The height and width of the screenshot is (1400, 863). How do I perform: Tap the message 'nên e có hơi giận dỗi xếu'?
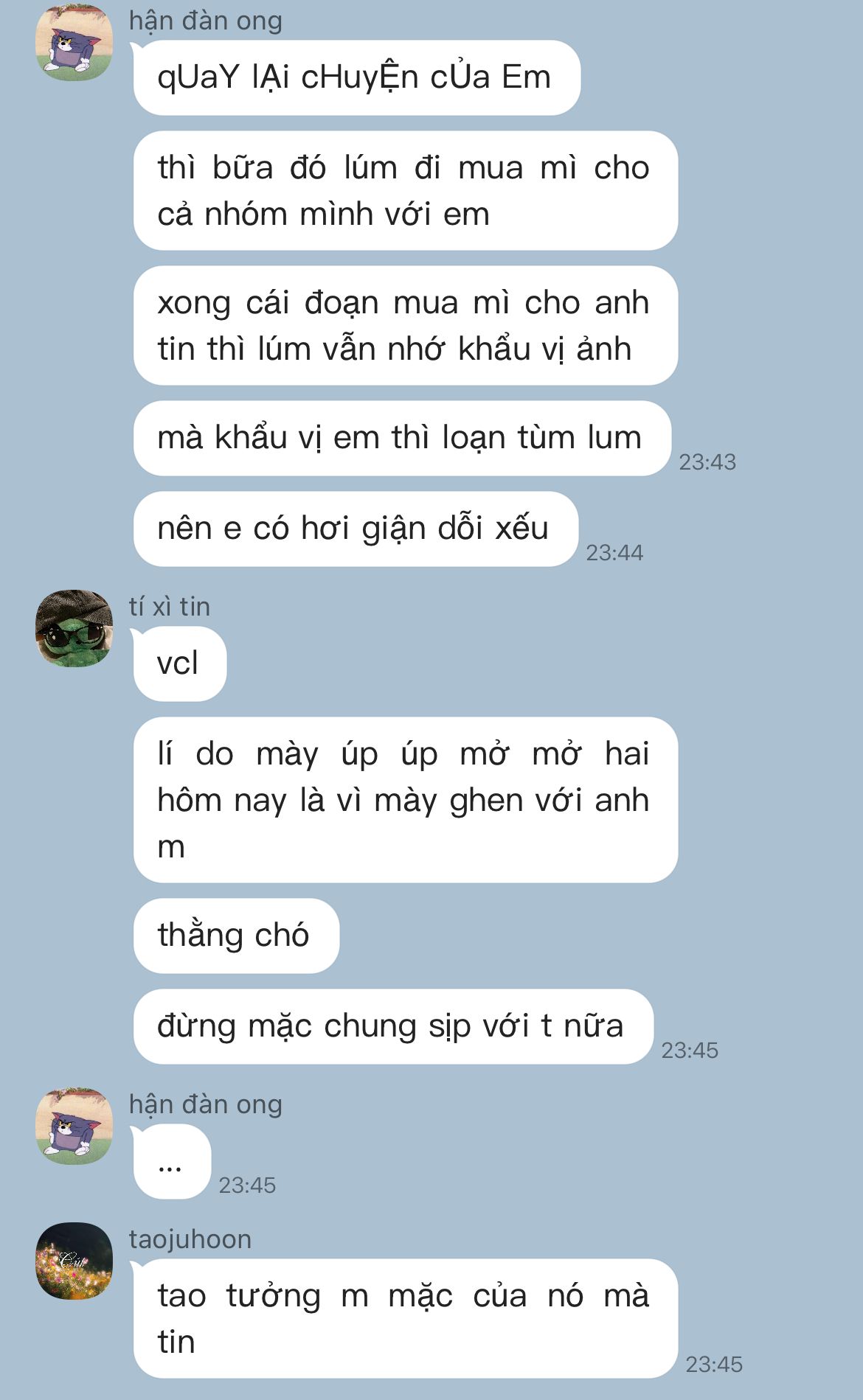pos(356,529)
